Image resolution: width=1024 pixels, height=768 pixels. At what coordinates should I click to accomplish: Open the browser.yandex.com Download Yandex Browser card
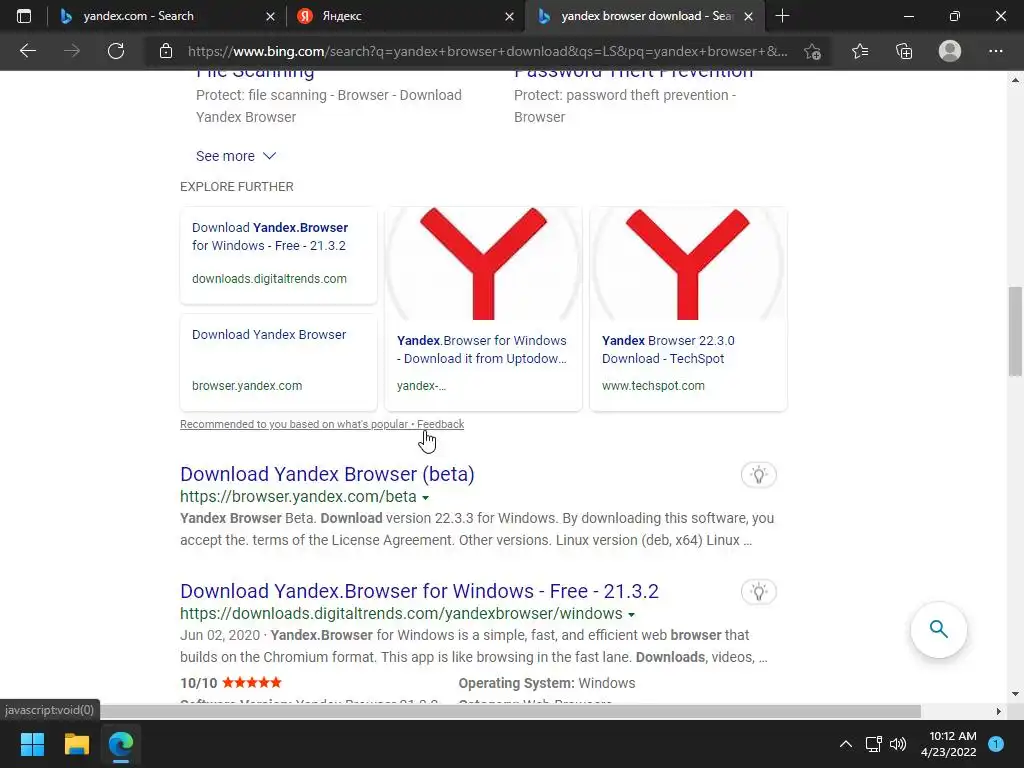tap(279, 362)
